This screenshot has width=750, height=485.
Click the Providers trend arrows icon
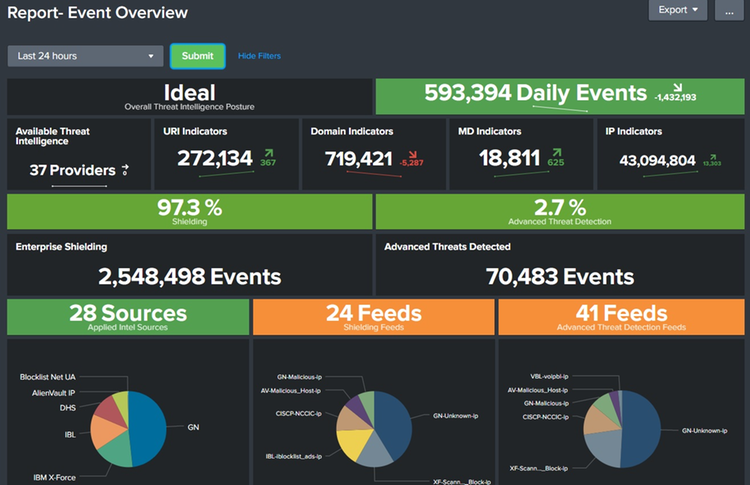[125, 170]
